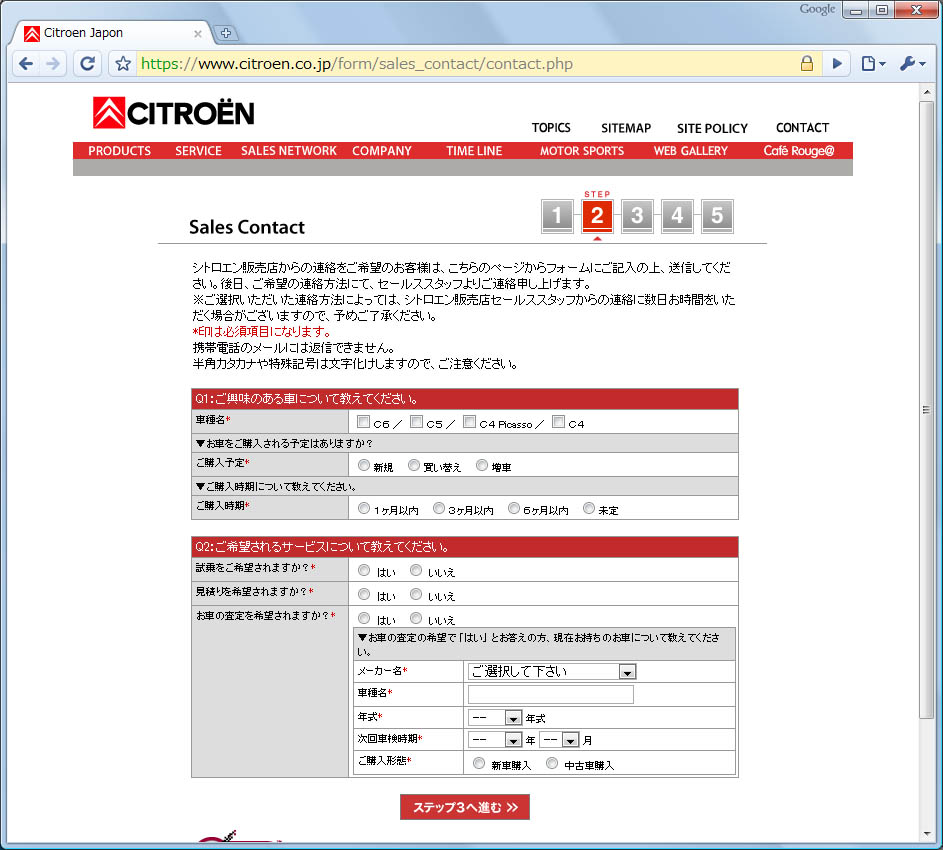Open the メーカー名 maker dropdown
The image size is (943, 850).
click(551, 671)
